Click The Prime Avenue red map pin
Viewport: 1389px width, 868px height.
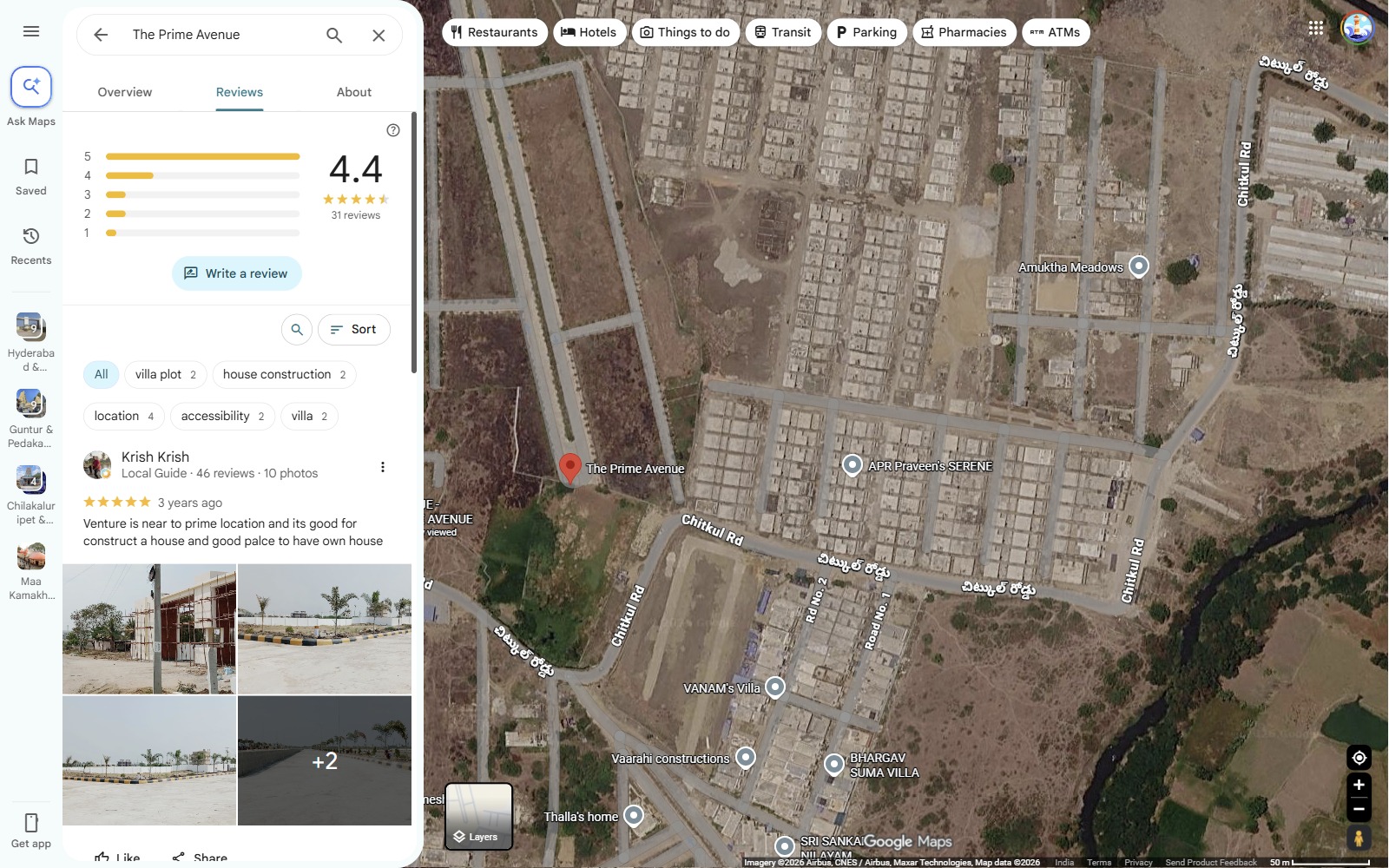[x=569, y=467]
